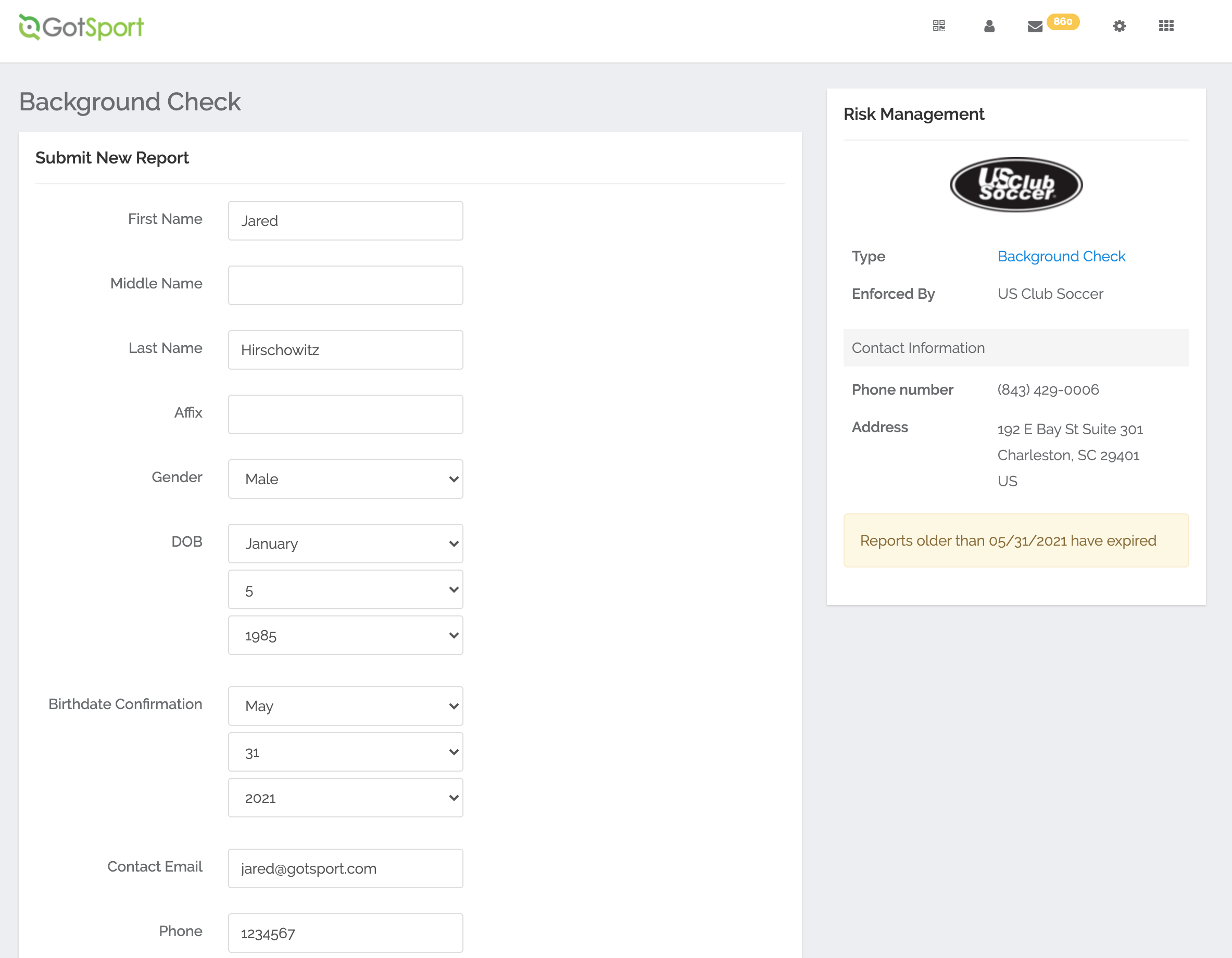Screen dimensions: 1232x958
Task: Click into the First Name field
Action: [x=345, y=221]
